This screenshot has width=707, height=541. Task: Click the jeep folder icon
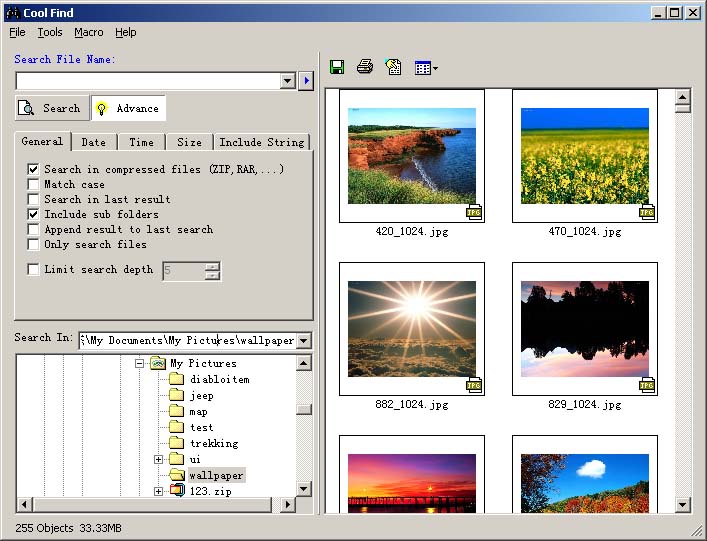(x=176, y=395)
